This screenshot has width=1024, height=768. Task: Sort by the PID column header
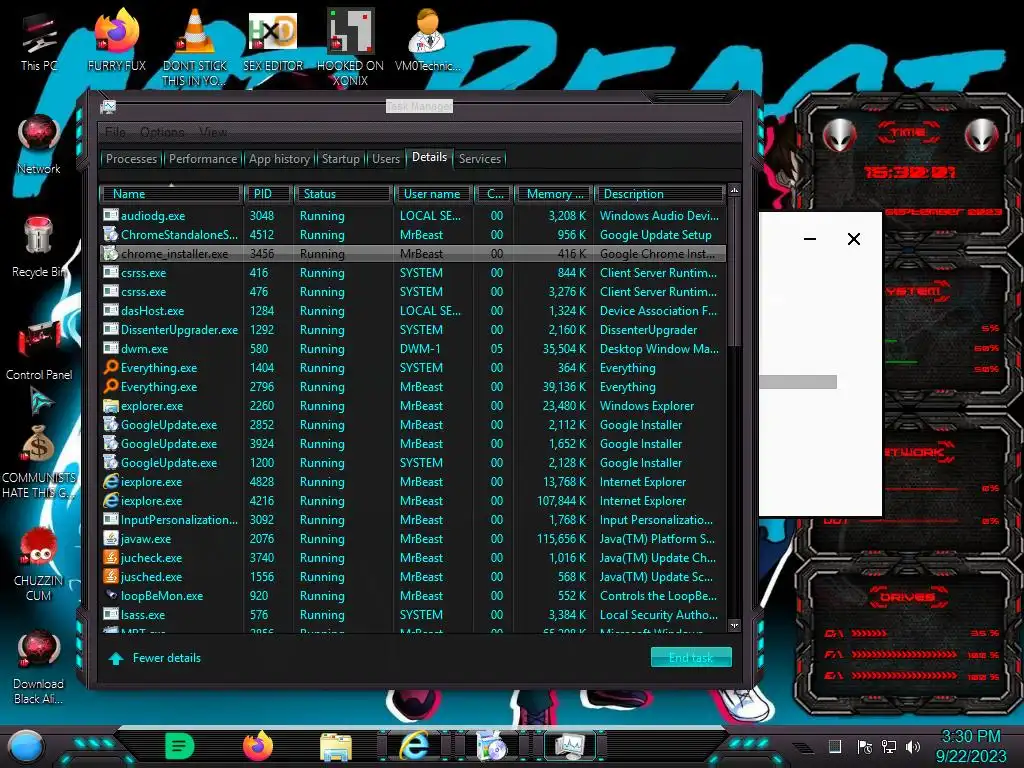coord(268,194)
